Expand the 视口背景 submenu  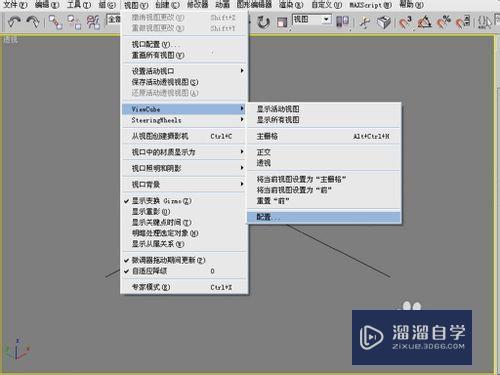pyautogui.click(x=184, y=184)
